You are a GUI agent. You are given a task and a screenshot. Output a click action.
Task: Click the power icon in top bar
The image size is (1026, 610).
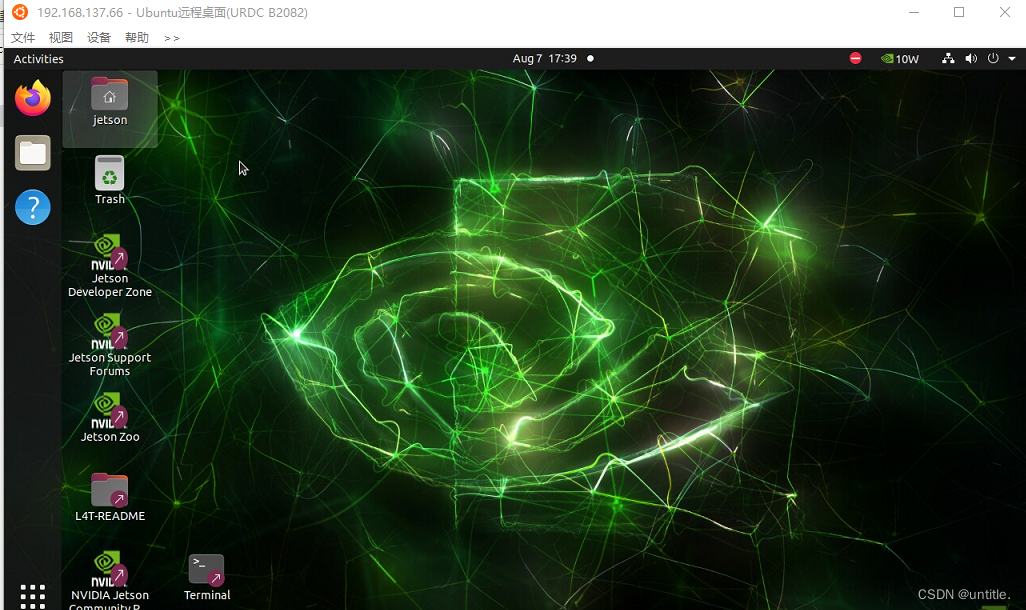tap(993, 58)
